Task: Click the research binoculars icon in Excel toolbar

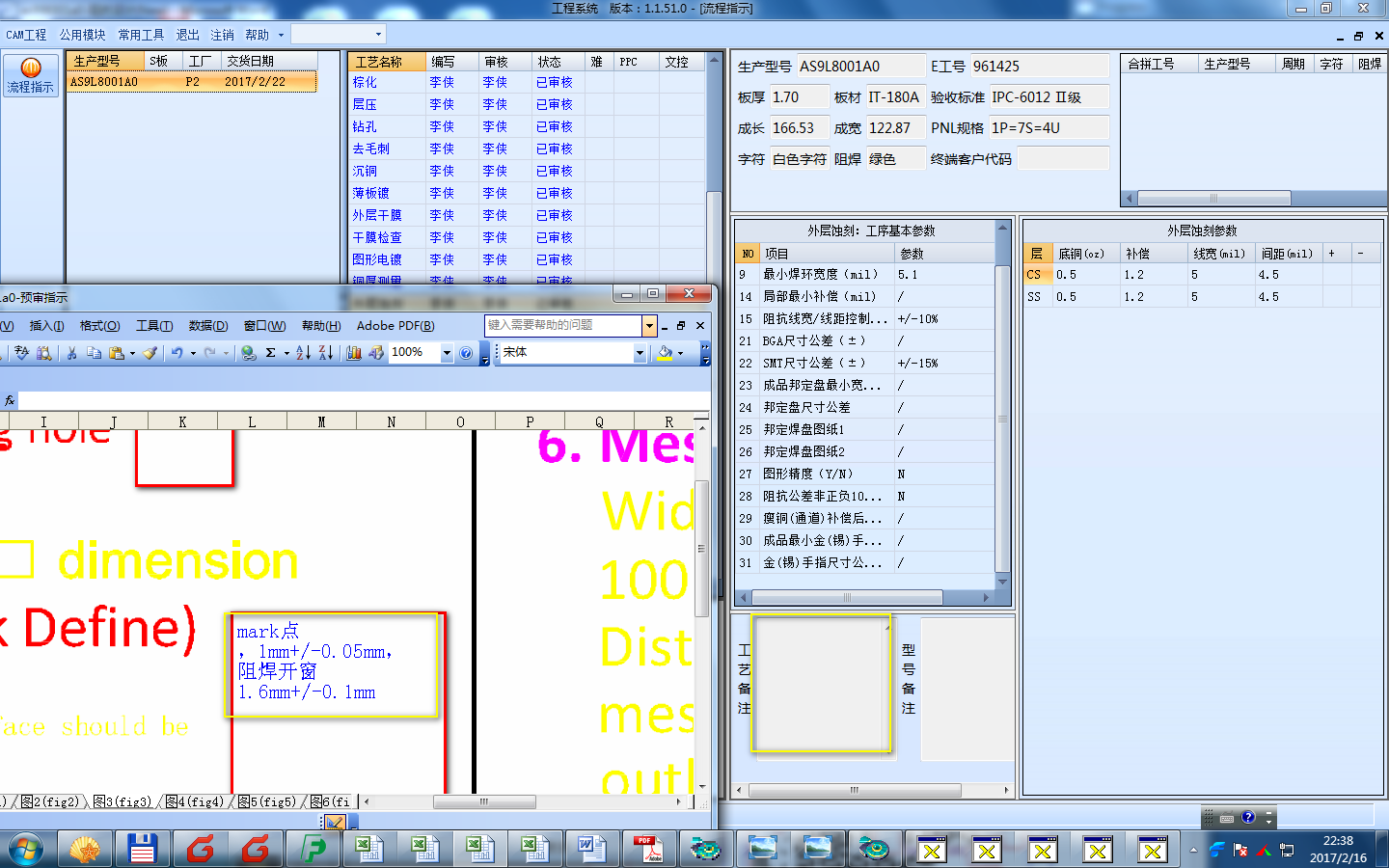Action: 43,353
